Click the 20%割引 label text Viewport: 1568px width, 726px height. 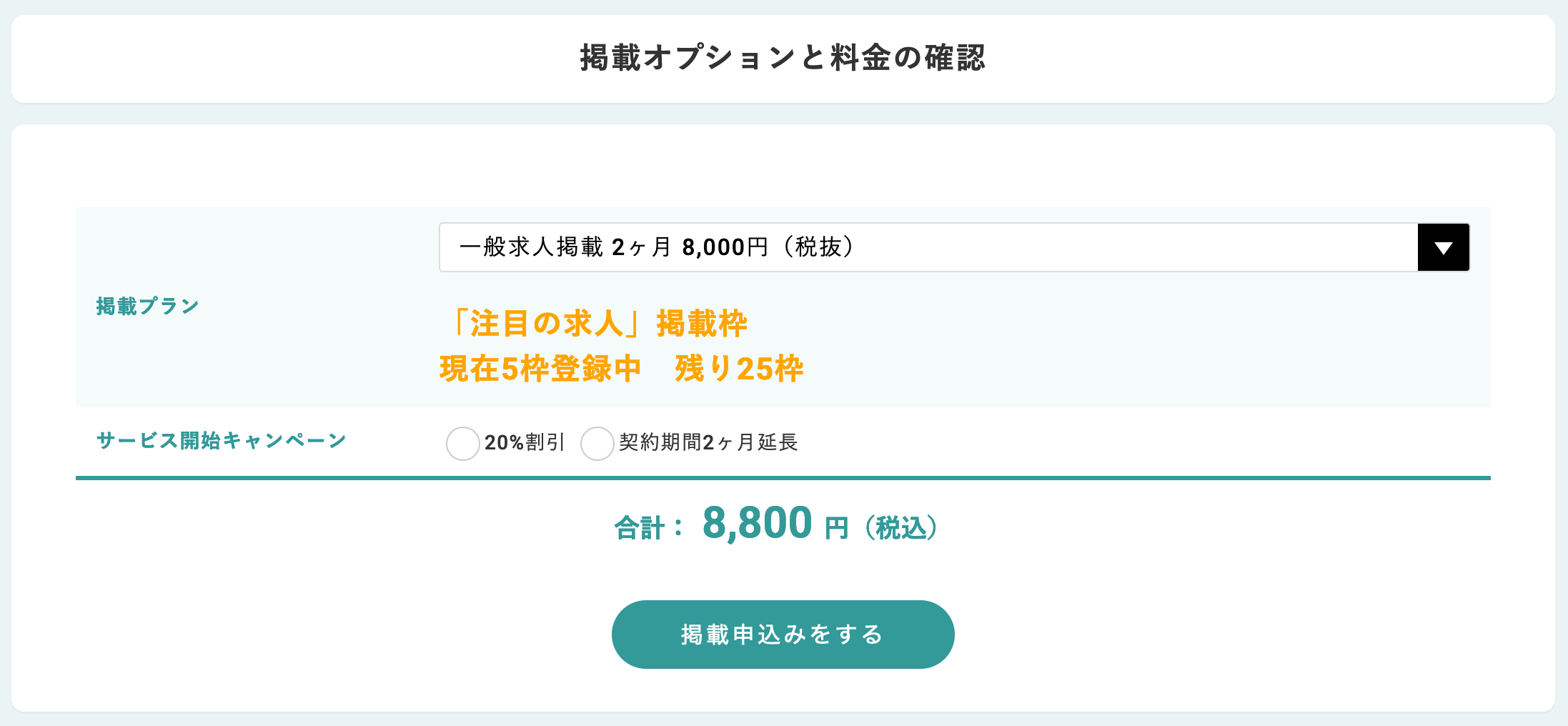[525, 443]
